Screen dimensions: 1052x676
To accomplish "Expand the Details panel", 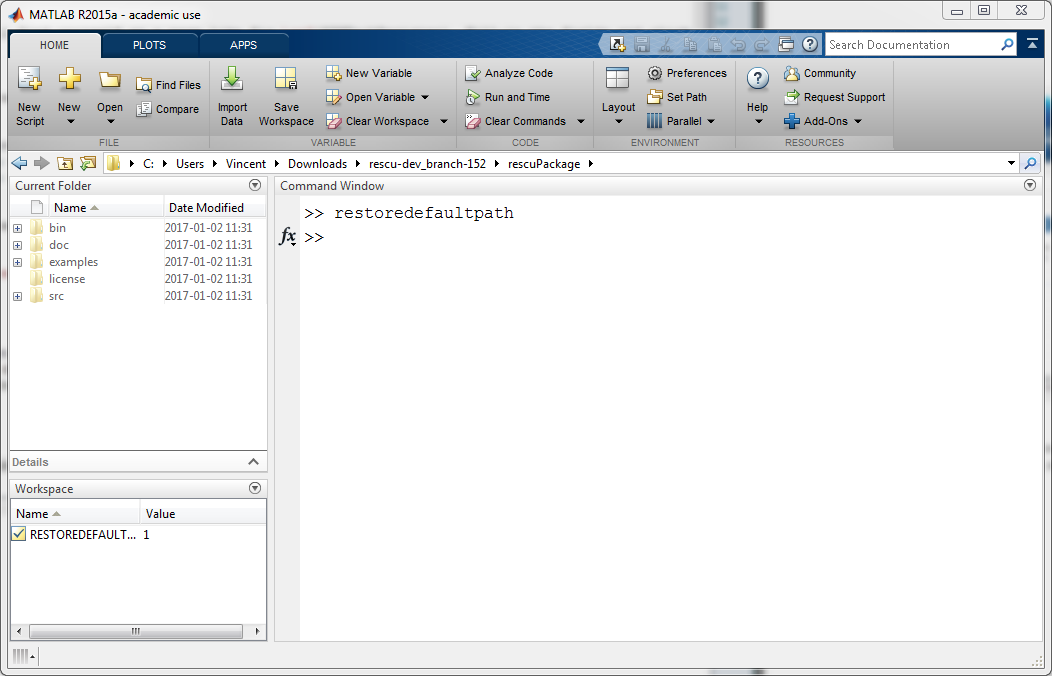I will (253, 461).
